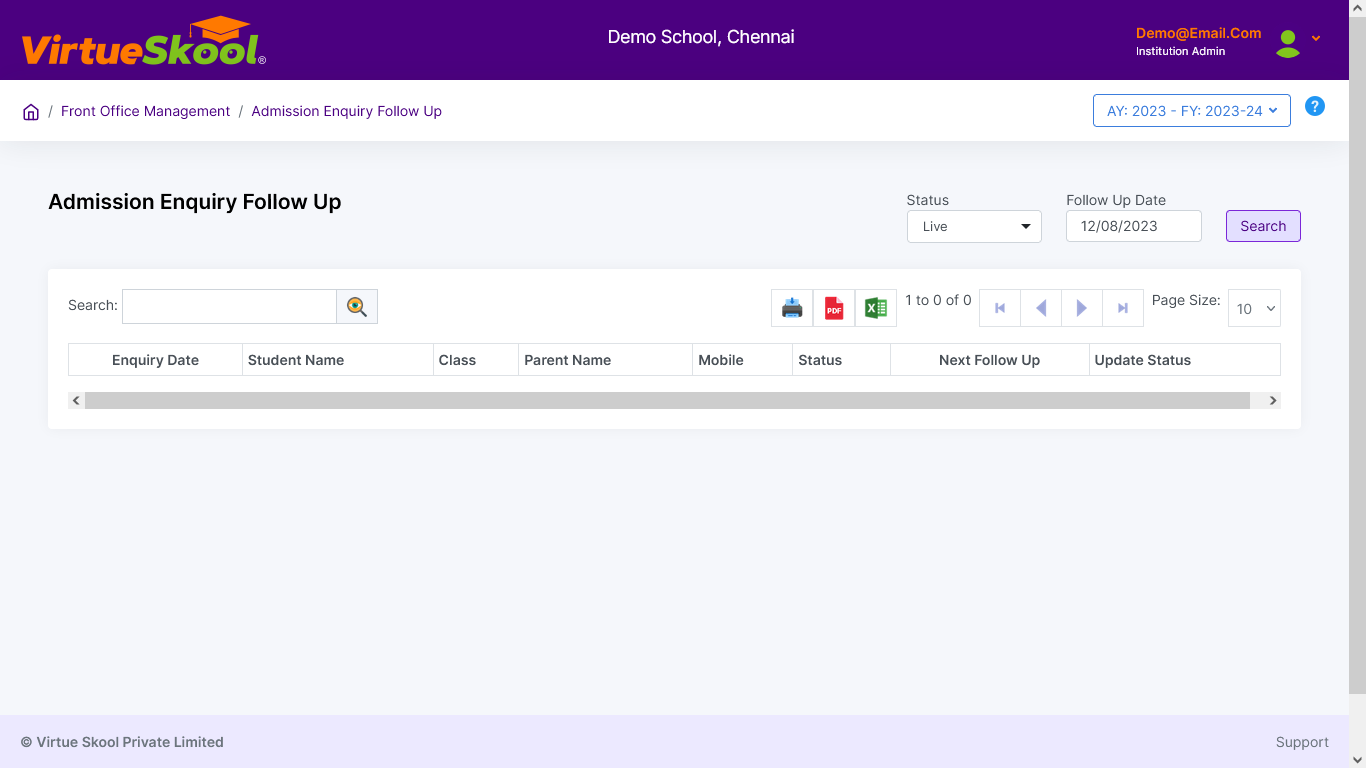Viewport: 1366px width, 768px height.
Task: Click the table horizontal scrollbar left arrow
Action: pos(76,400)
